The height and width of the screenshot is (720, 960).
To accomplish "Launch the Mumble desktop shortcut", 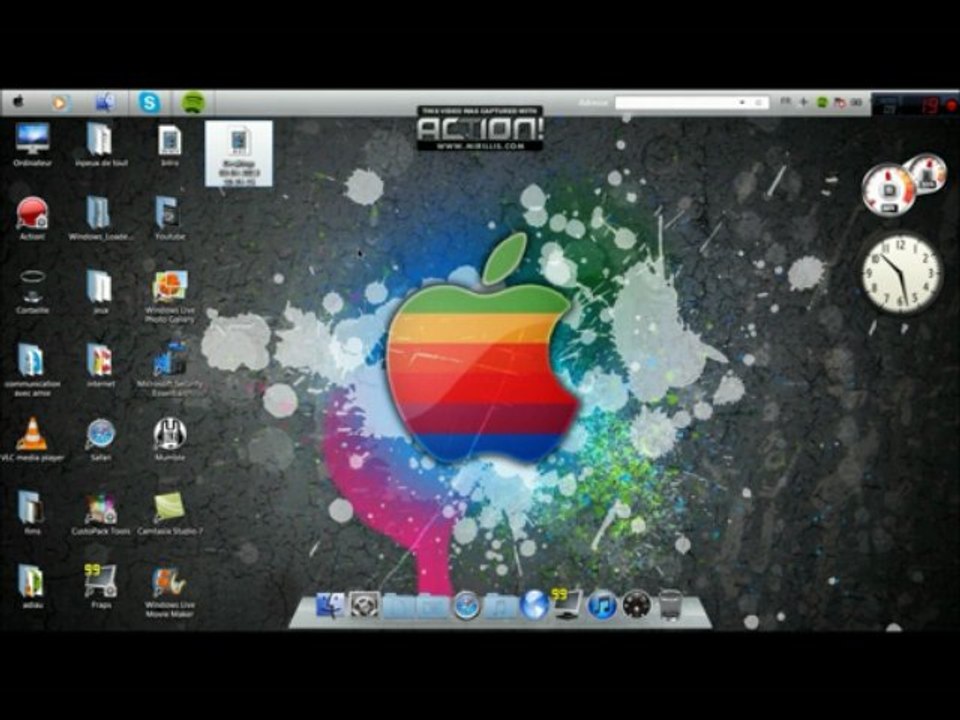I will 170,439.
